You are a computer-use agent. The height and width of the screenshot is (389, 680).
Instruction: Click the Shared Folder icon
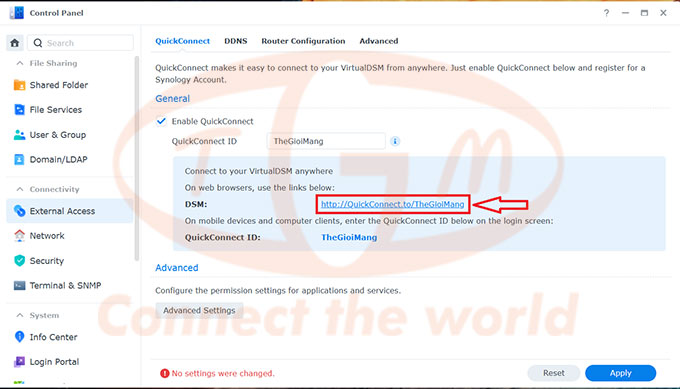point(20,85)
